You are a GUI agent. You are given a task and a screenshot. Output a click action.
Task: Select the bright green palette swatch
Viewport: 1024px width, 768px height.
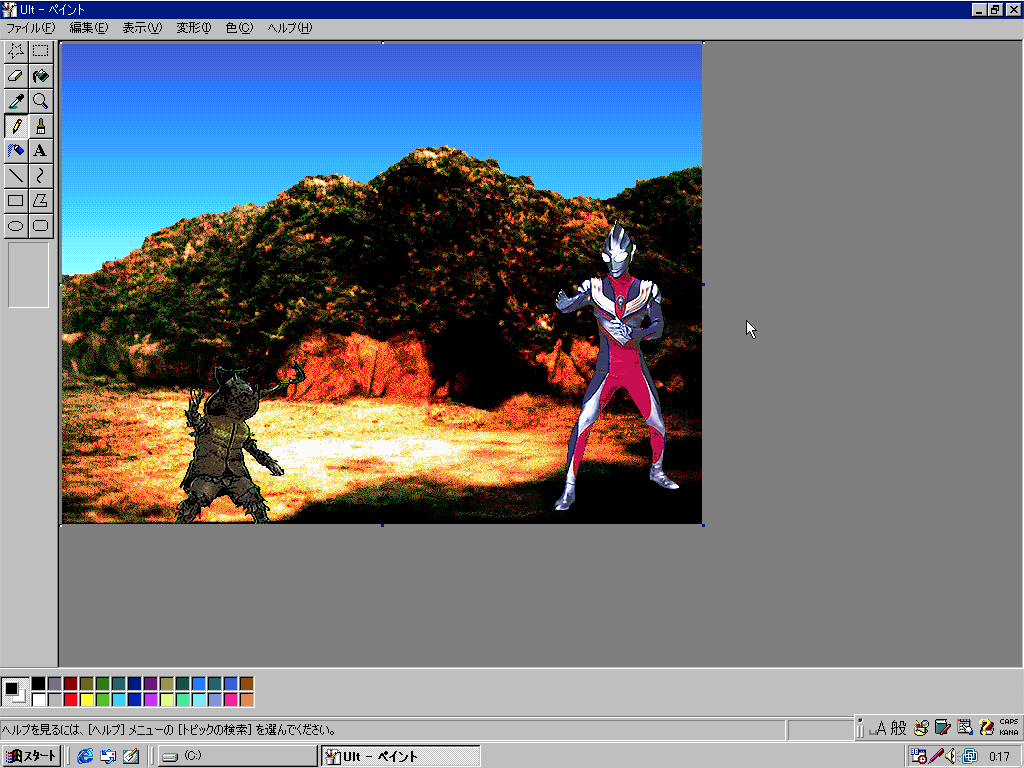(x=103, y=700)
